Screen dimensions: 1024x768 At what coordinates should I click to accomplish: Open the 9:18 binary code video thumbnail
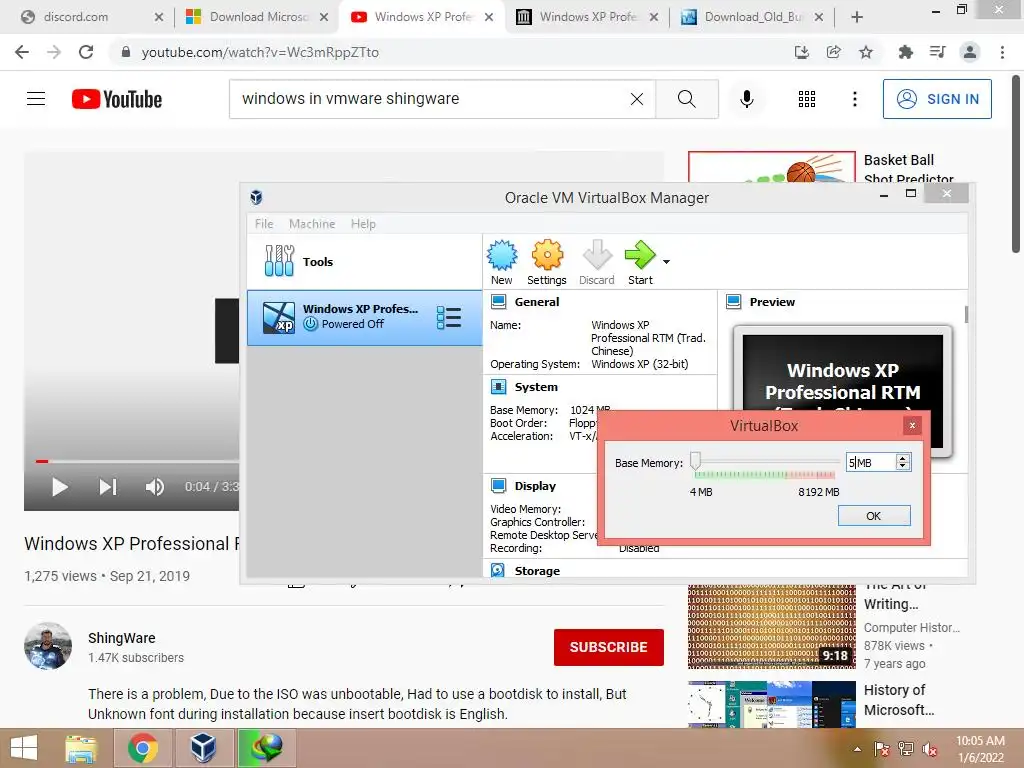771,626
